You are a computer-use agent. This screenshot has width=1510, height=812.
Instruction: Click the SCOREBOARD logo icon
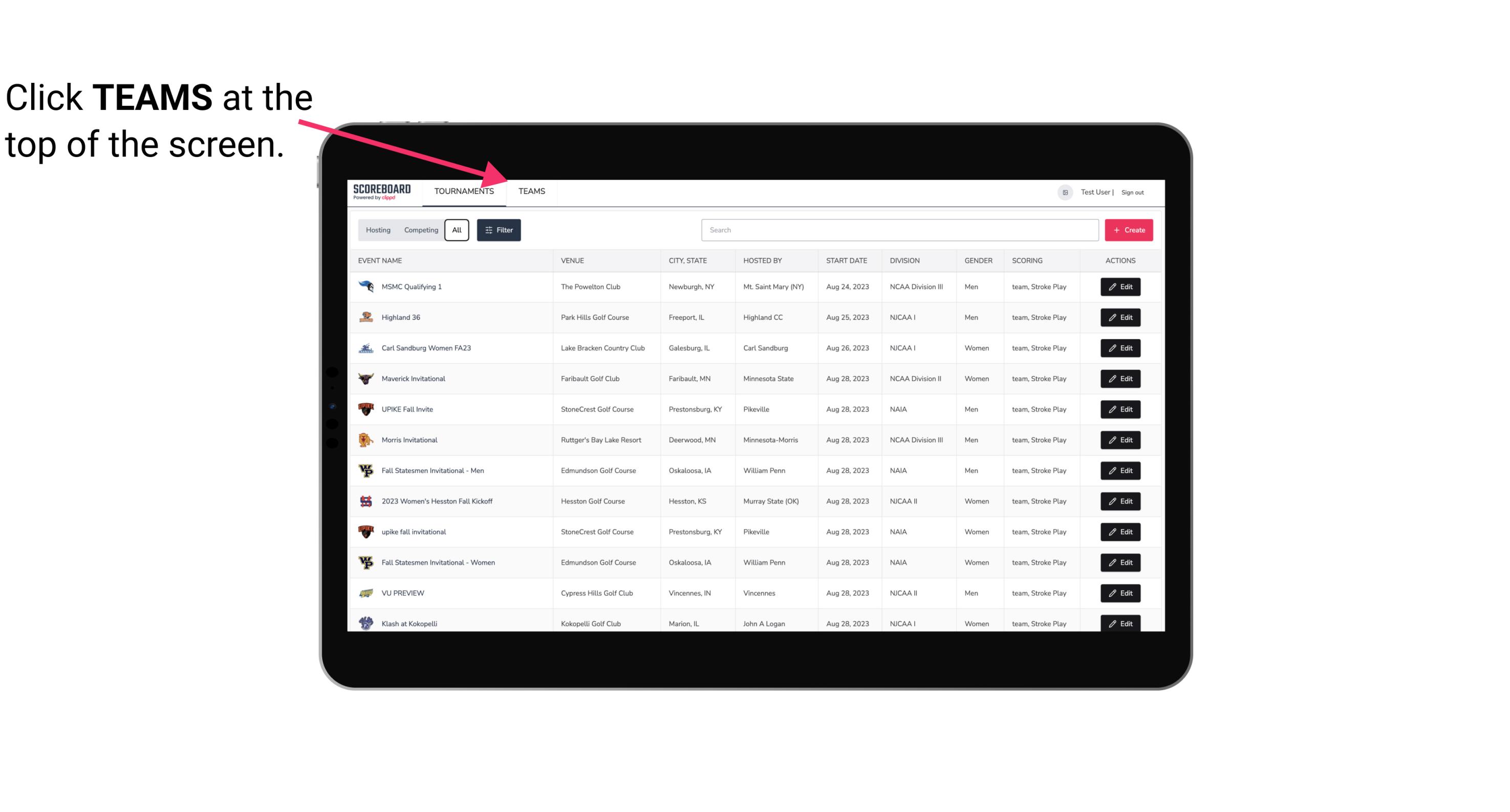(384, 192)
